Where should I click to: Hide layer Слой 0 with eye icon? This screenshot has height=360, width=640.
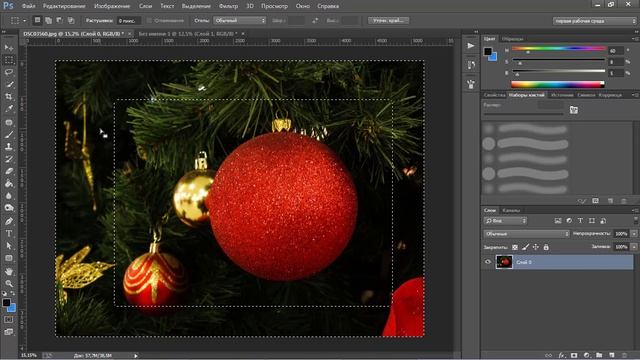point(488,262)
